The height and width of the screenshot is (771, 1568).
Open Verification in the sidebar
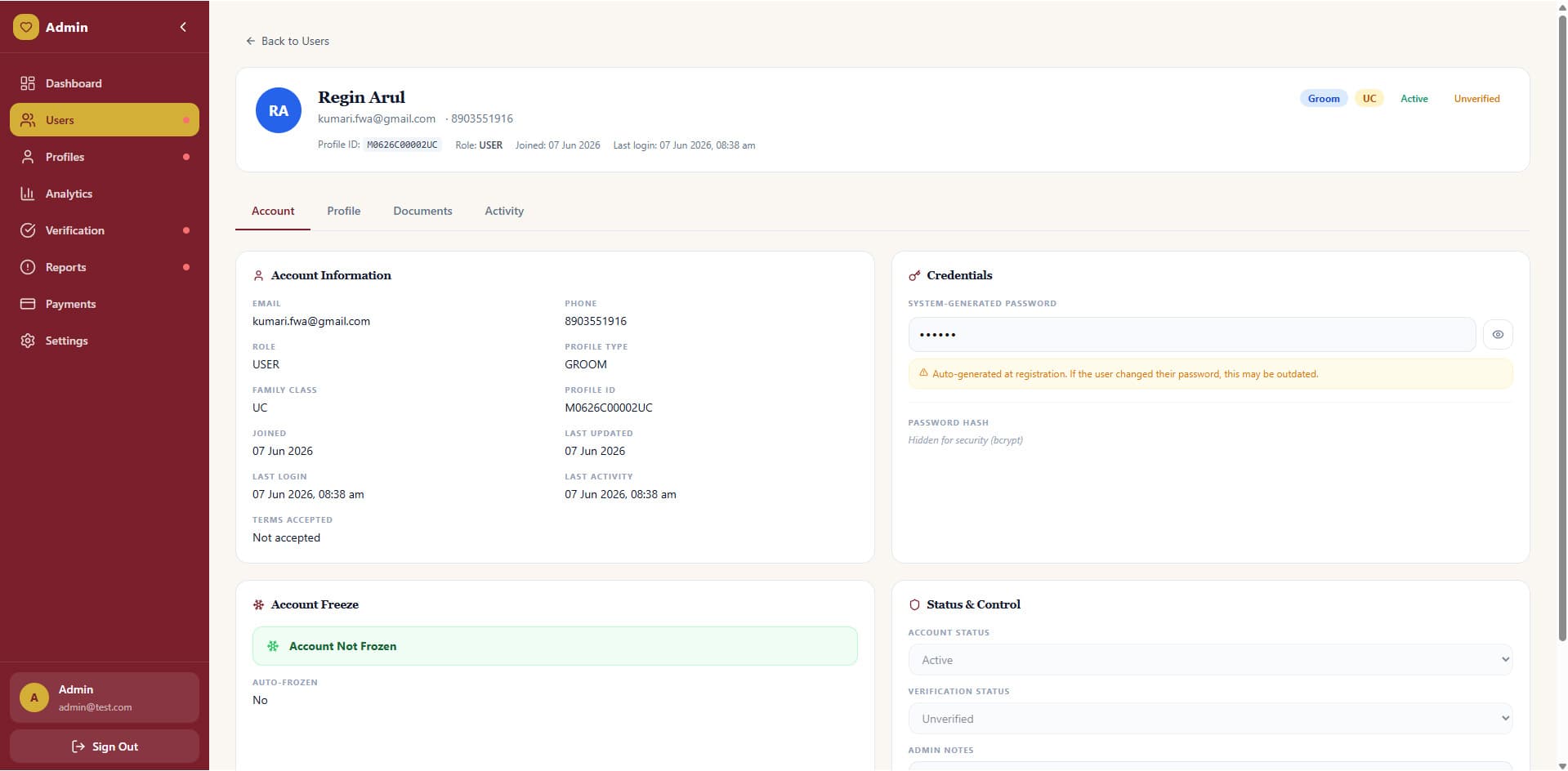(x=105, y=230)
